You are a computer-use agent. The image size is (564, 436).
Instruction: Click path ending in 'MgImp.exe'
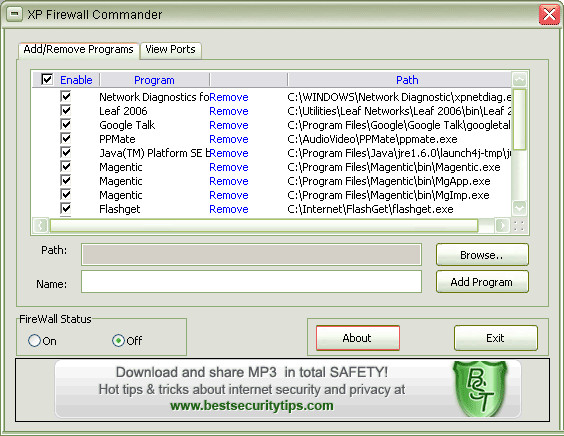pyautogui.click(x=388, y=195)
